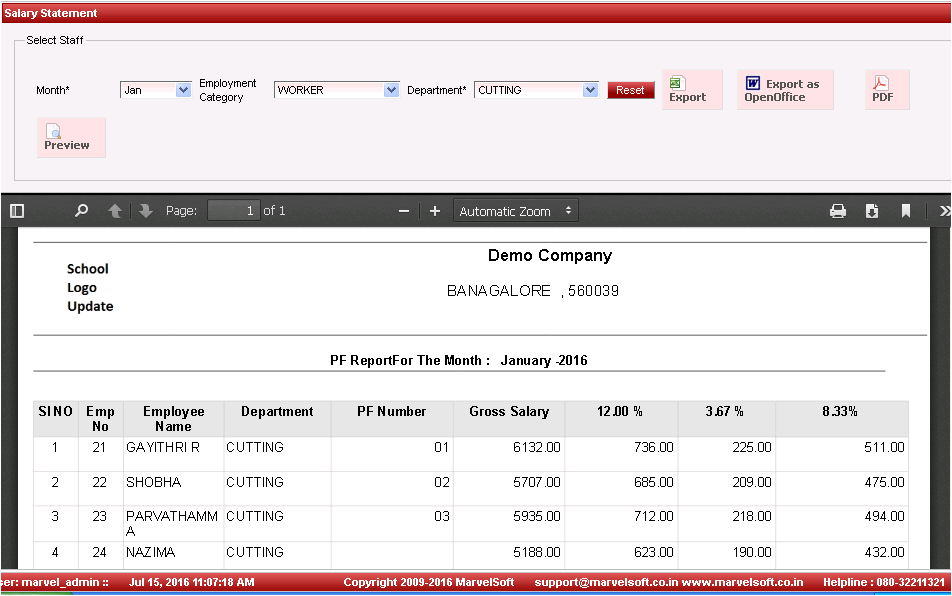This screenshot has height=596, width=952.
Task: Click the Export to Excel button
Action: point(691,90)
